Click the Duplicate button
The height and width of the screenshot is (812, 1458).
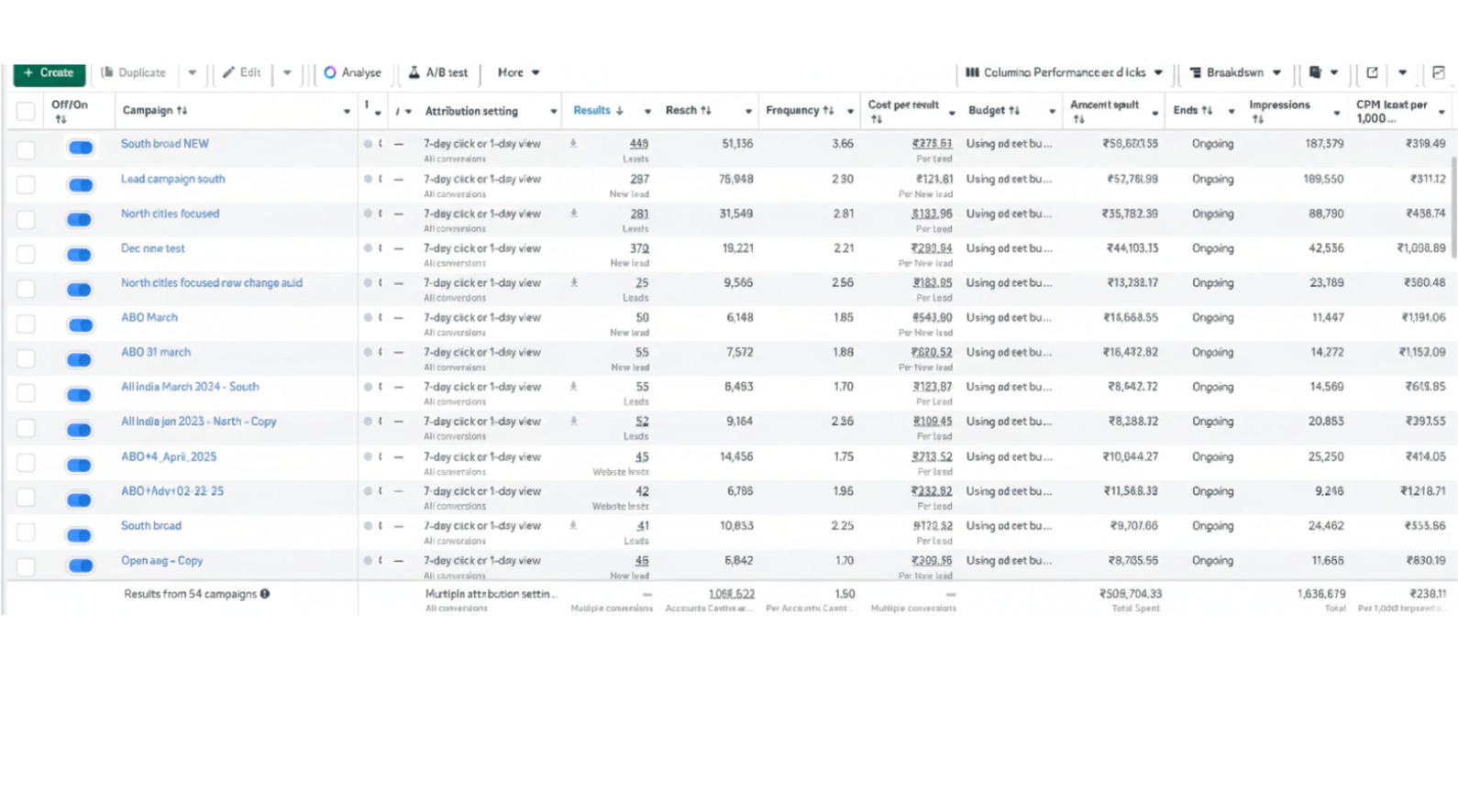(134, 72)
